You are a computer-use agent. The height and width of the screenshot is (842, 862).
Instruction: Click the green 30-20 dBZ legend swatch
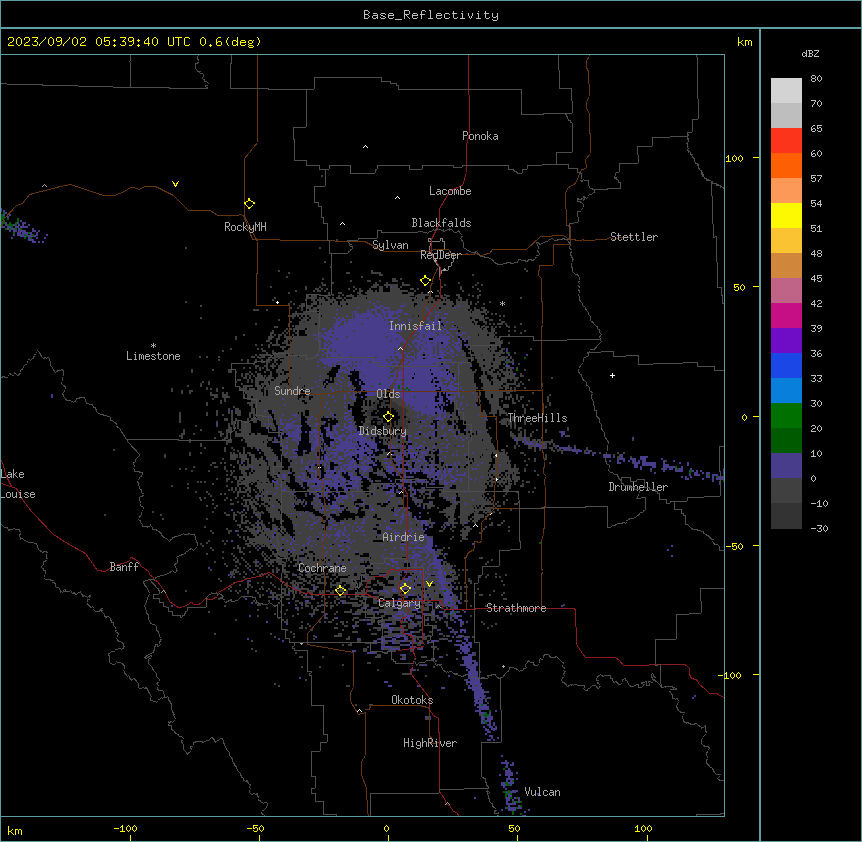click(x=786, y=416)
